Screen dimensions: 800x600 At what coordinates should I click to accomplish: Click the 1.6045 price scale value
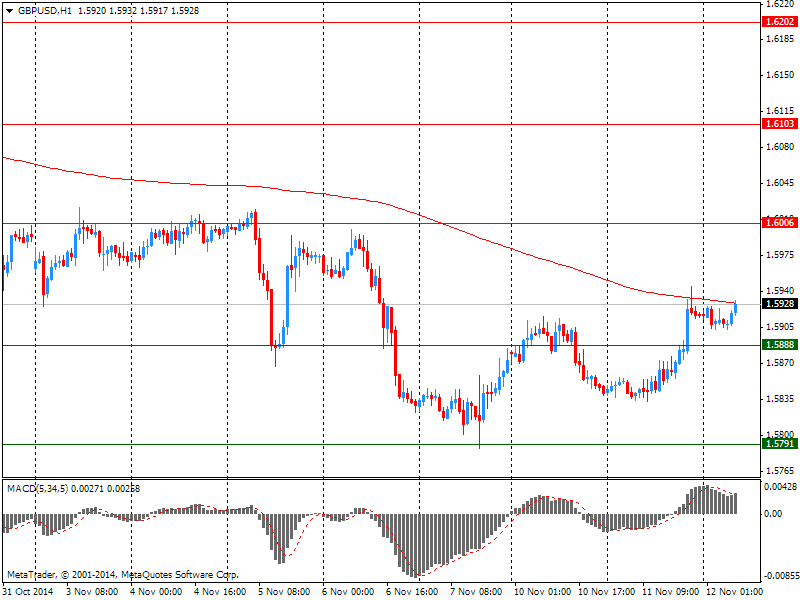[x=780, y=183]
